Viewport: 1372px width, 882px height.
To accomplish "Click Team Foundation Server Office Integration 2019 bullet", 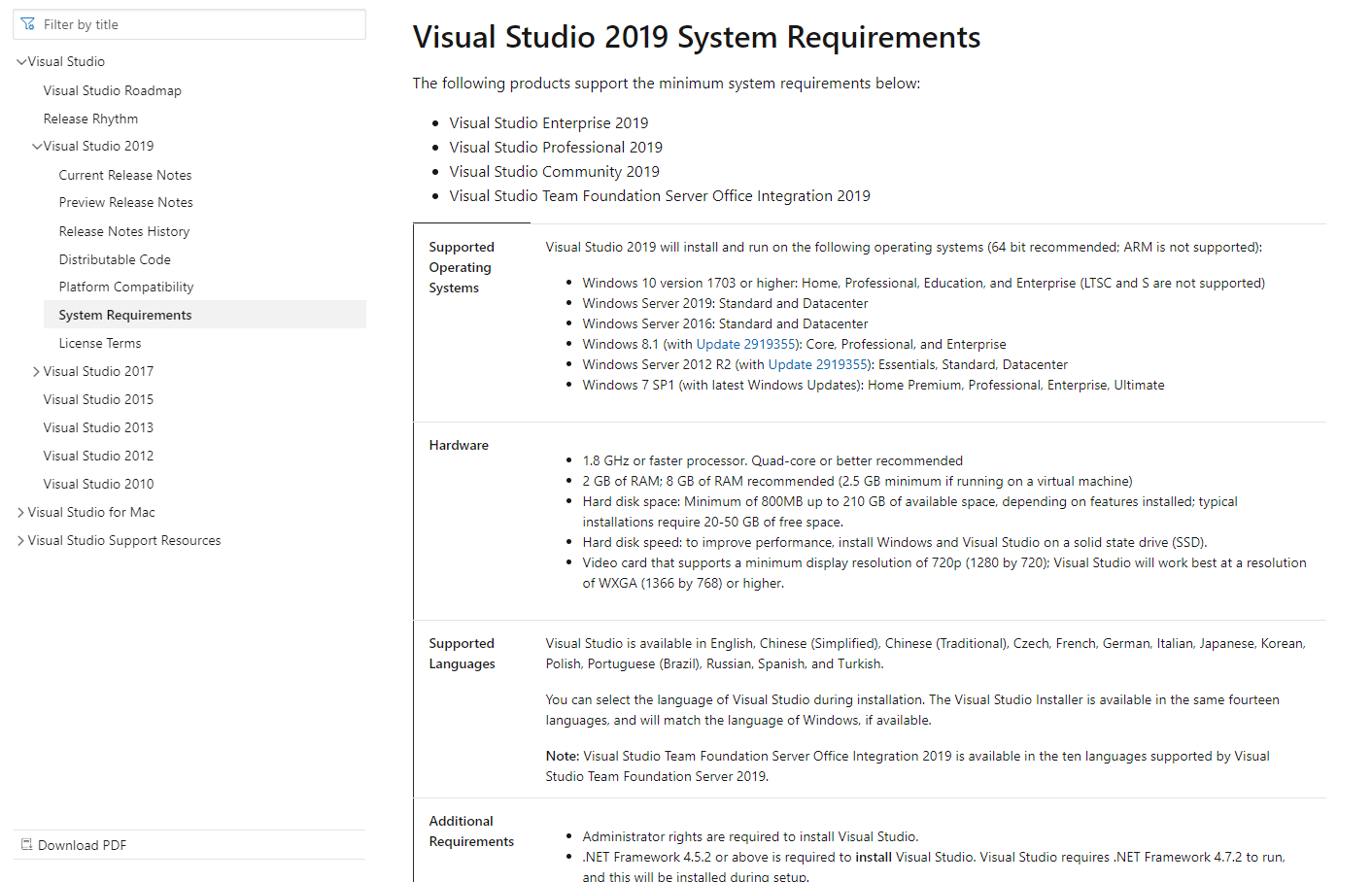I will (660, 195).
